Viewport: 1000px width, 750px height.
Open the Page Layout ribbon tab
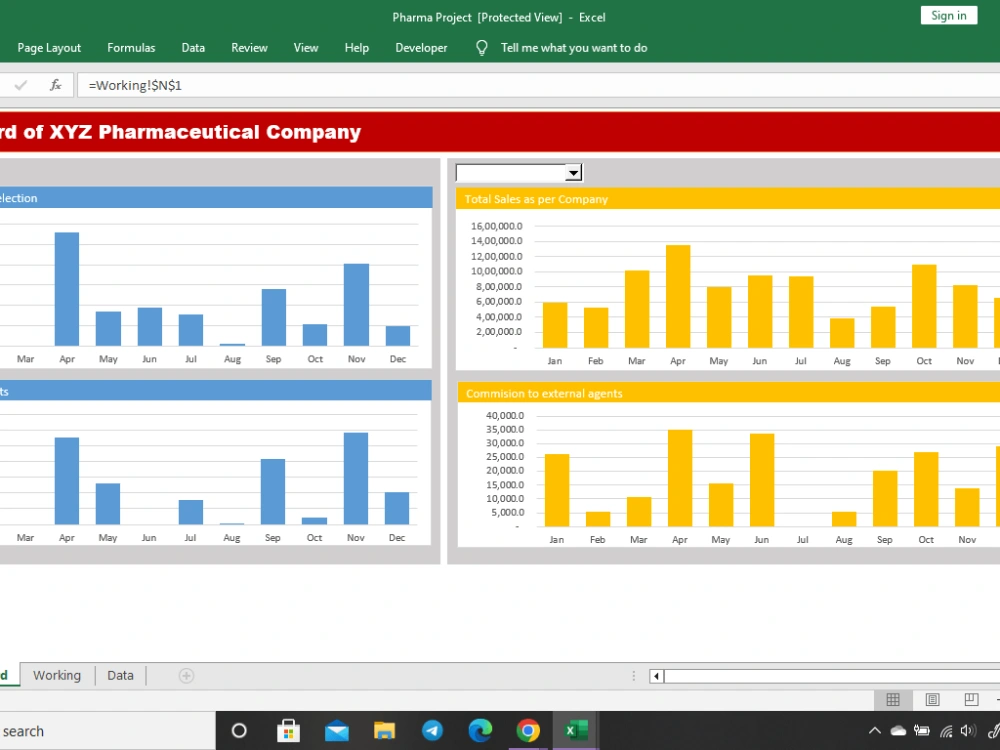[x=49, y=48]
